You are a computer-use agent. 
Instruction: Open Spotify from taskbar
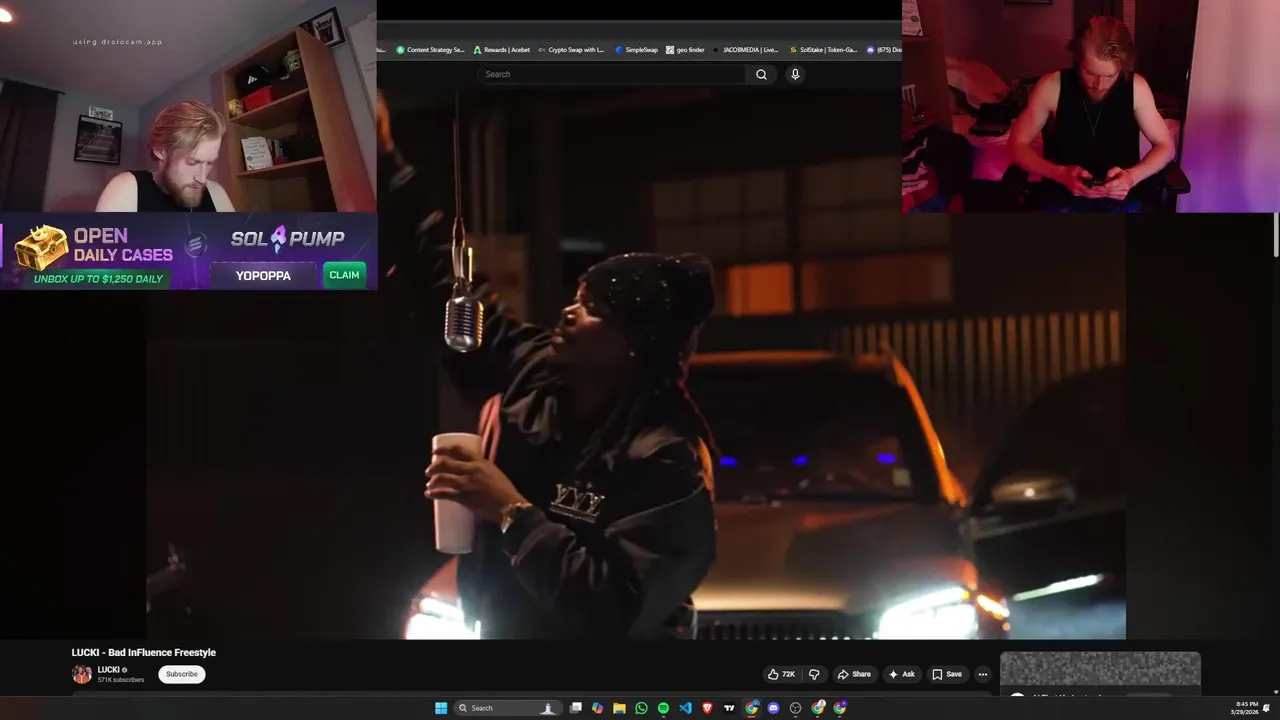click(663, 708)
